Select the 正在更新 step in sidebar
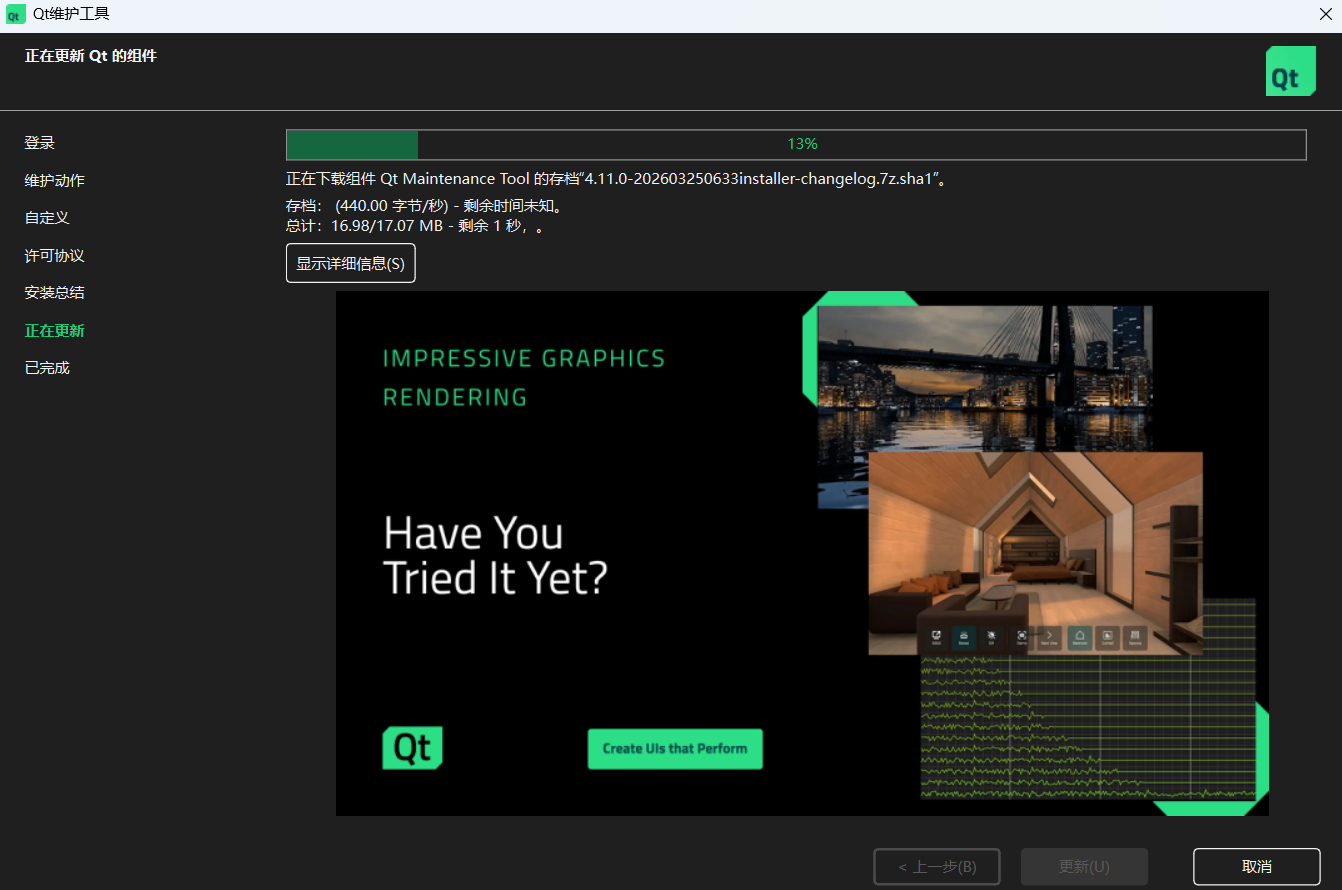Viewport: 1342px width, 890px height. point(55,331)
